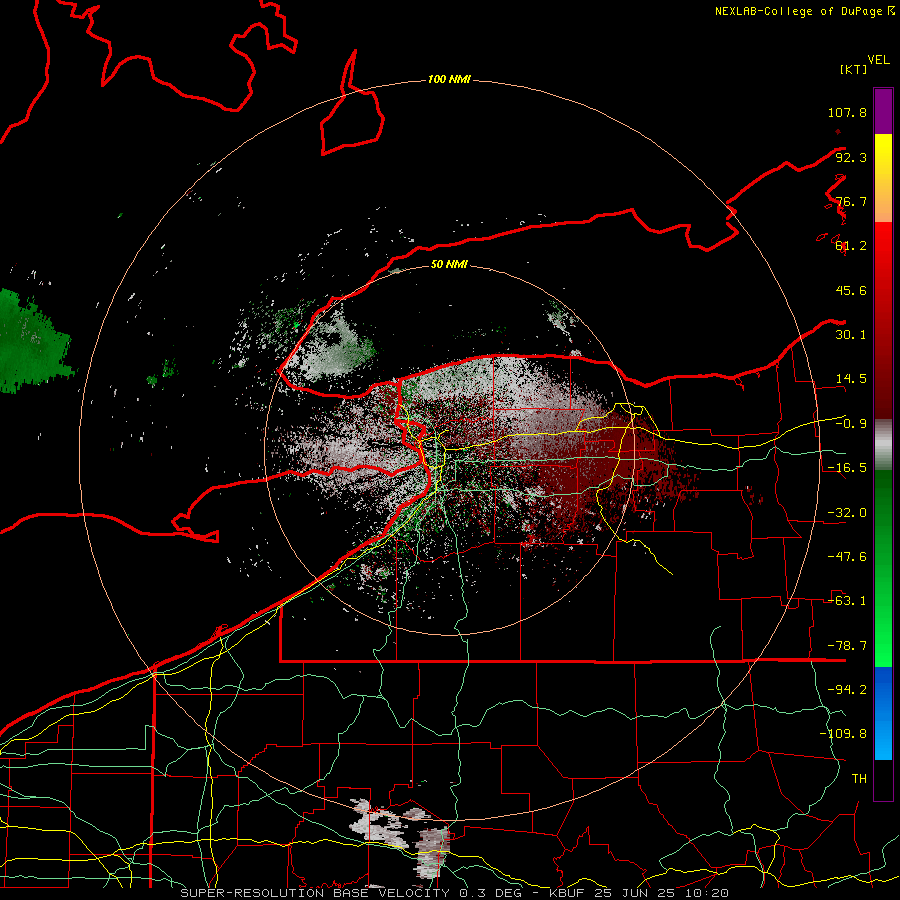Click the -16.5 velocity scale value
The width and height of the screenshot is (900, 900).
point(847,468)
